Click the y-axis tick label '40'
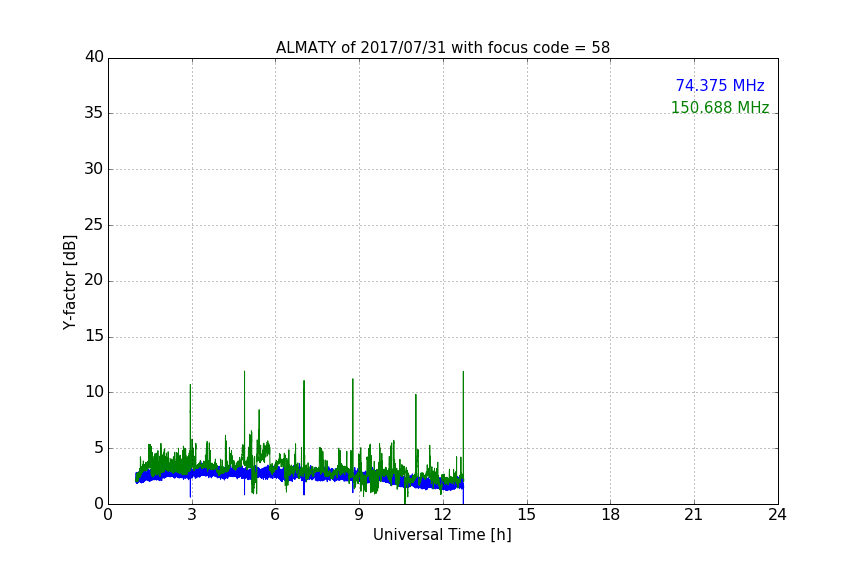Screen dimensions: 864x576 pos(94,57)
